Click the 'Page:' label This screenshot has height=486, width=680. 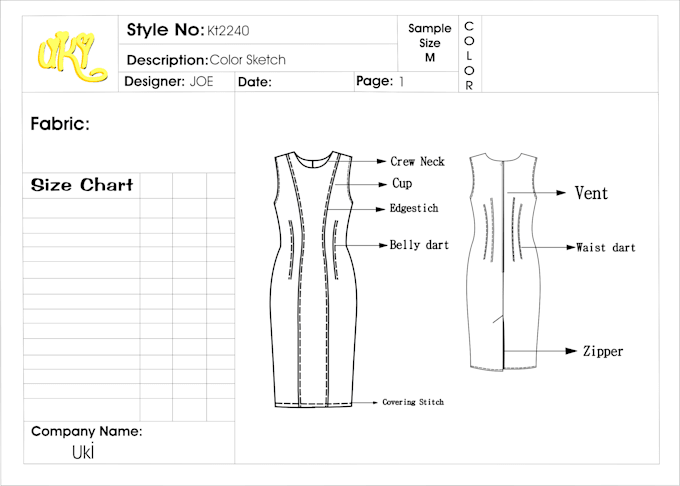tap(375, 81)
